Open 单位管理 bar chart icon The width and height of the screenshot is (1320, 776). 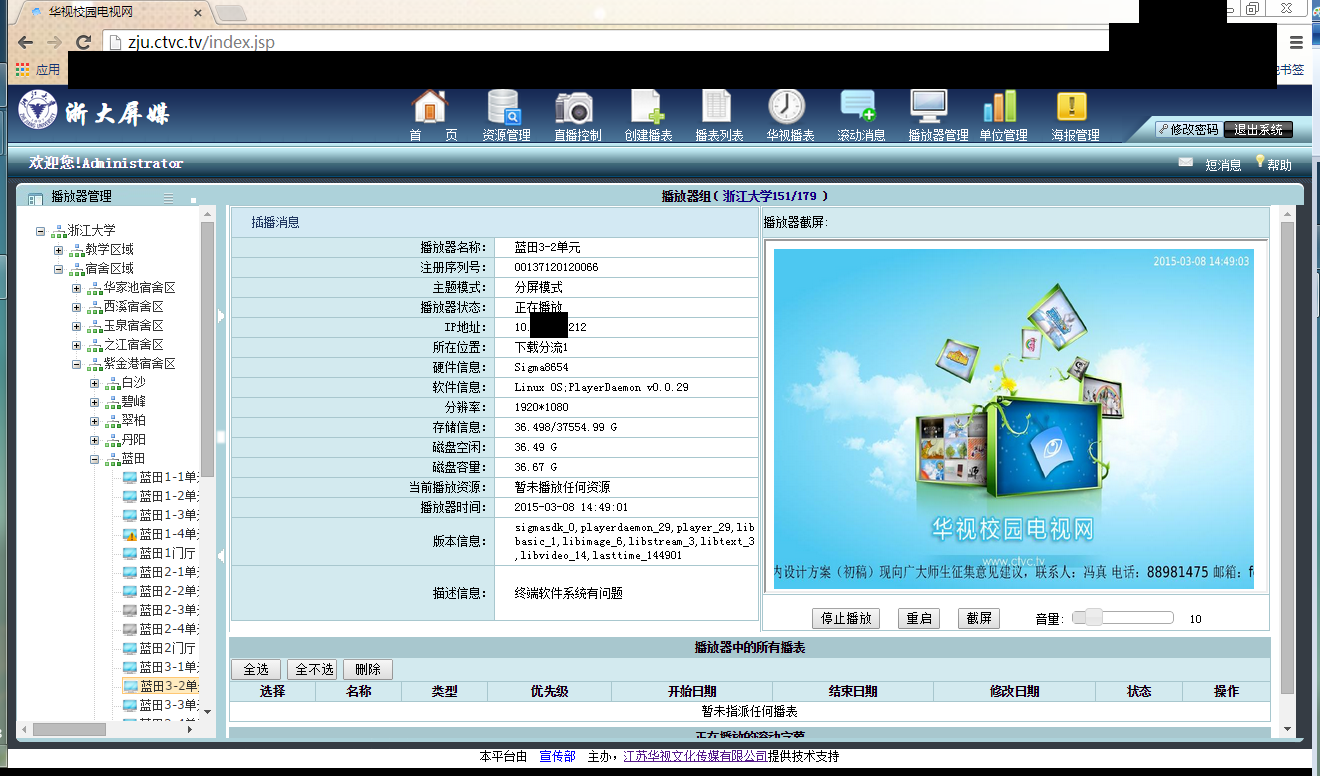pos(1000,107)
